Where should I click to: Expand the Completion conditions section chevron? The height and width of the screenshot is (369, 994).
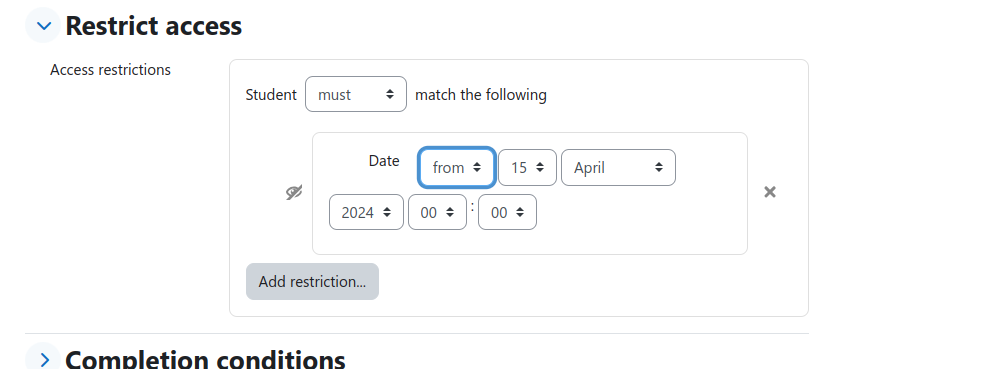[44, 359]
